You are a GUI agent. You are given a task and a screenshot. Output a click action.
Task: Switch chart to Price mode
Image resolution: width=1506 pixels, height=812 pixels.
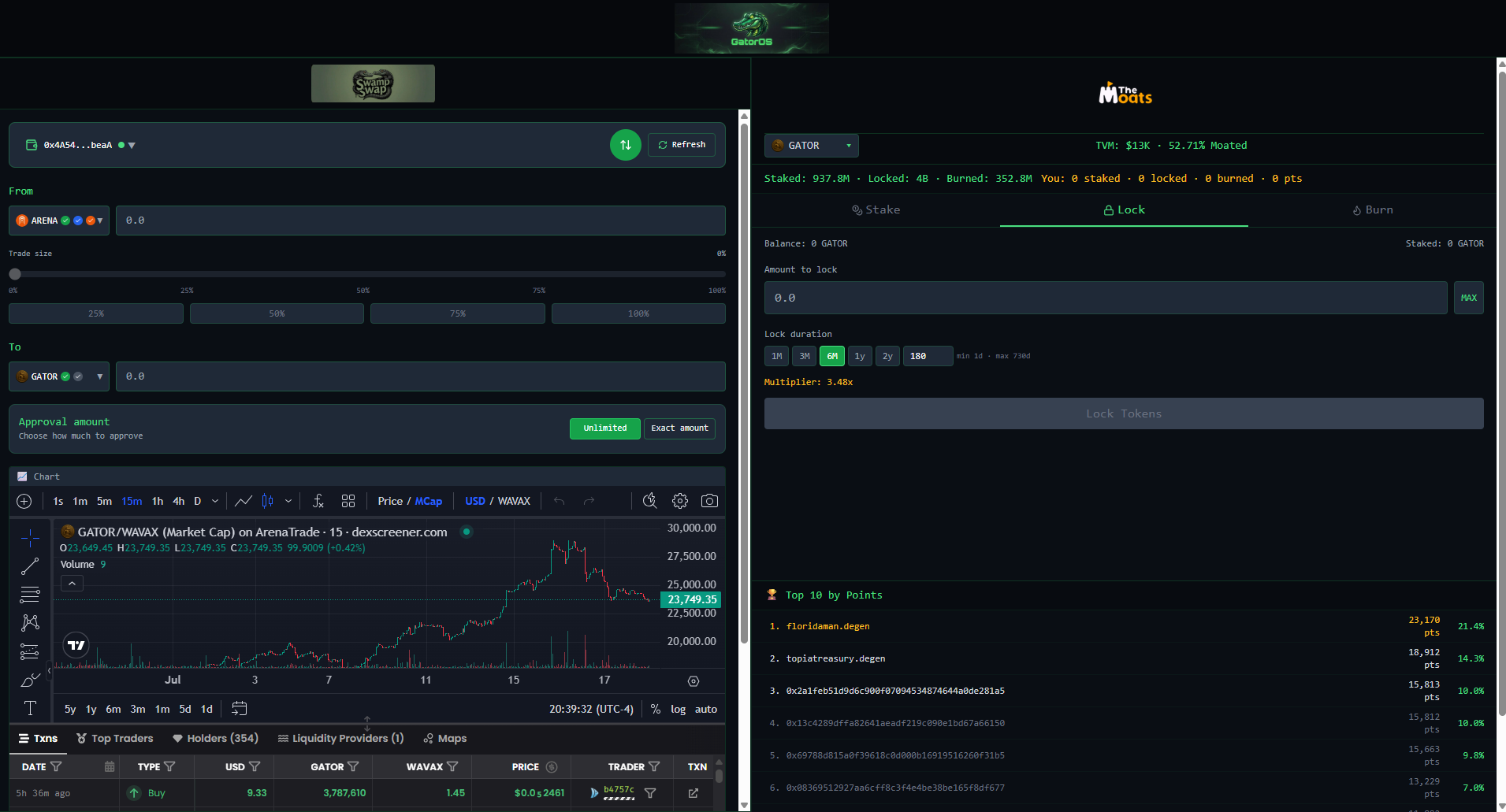[390, 501]
